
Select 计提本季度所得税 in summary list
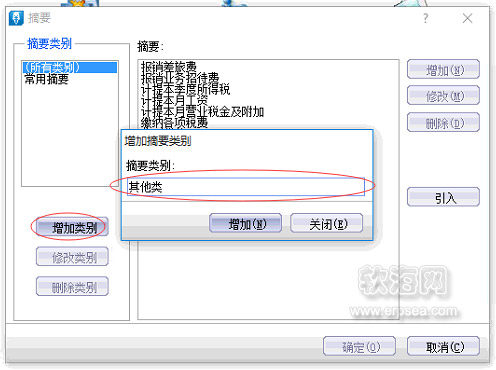point(185,89)
